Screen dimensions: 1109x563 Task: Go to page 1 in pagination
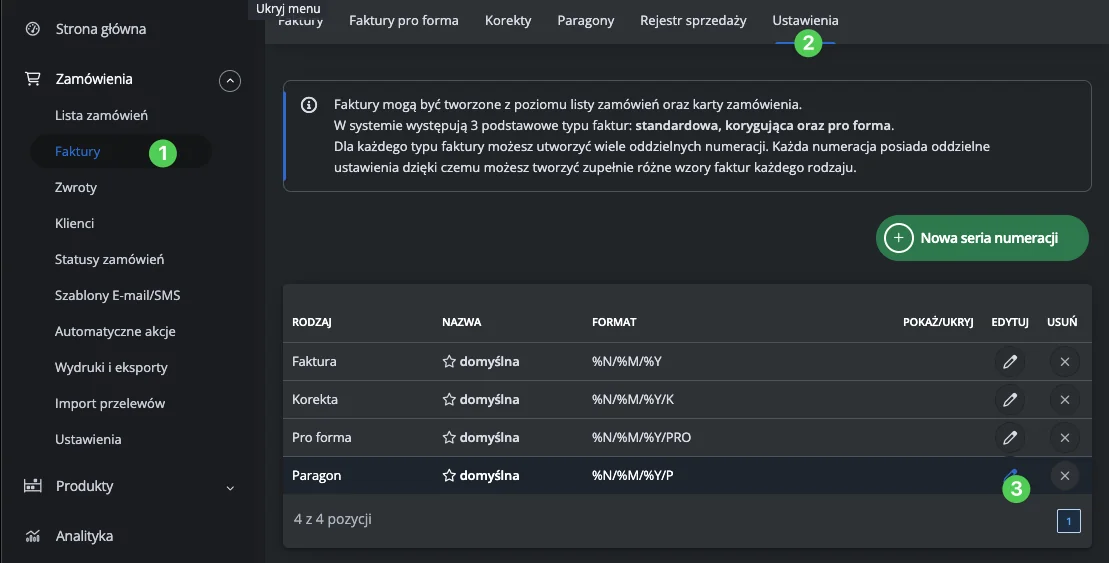[1069, 521]
